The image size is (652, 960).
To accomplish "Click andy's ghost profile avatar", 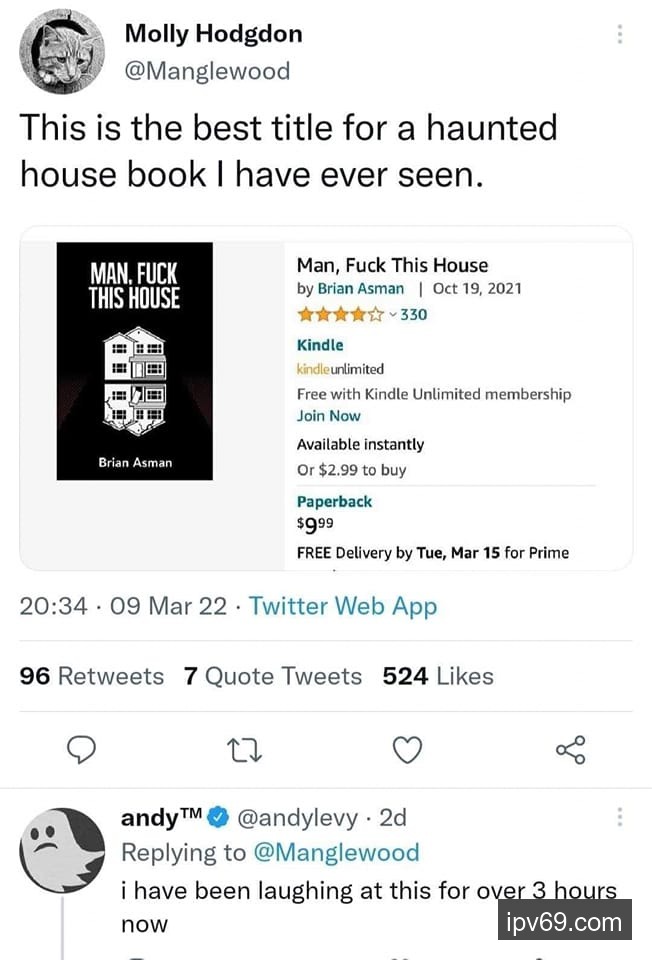I will coord(62,850).
